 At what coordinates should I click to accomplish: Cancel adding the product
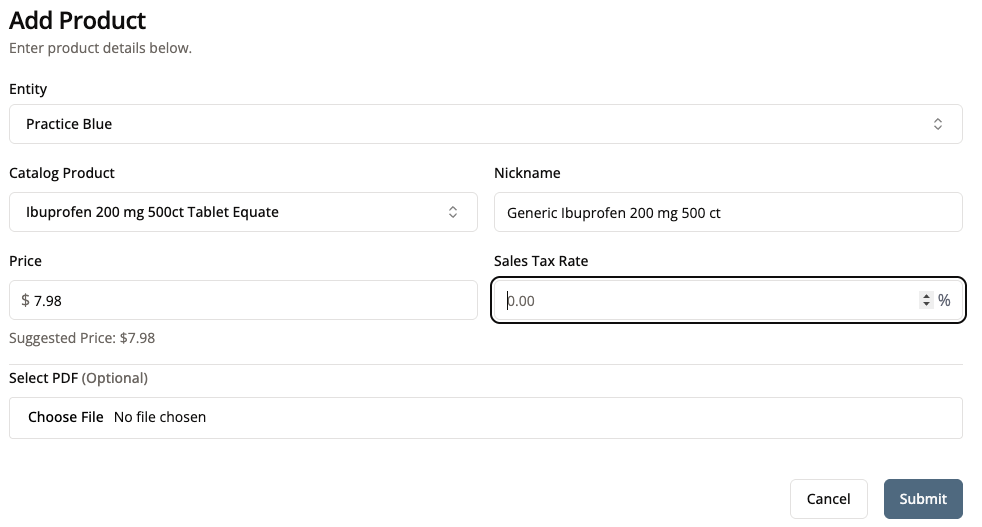coord(828,499)
